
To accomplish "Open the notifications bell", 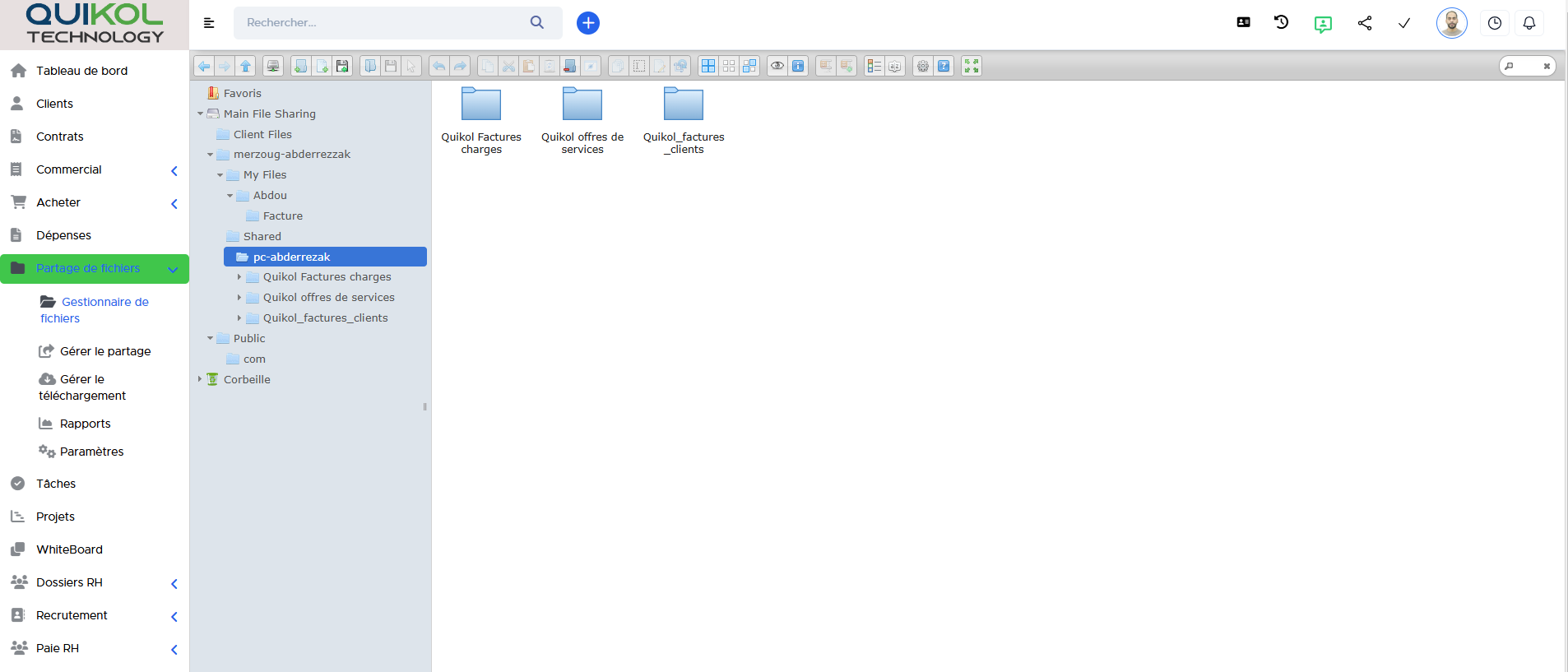I will 1529,23.
